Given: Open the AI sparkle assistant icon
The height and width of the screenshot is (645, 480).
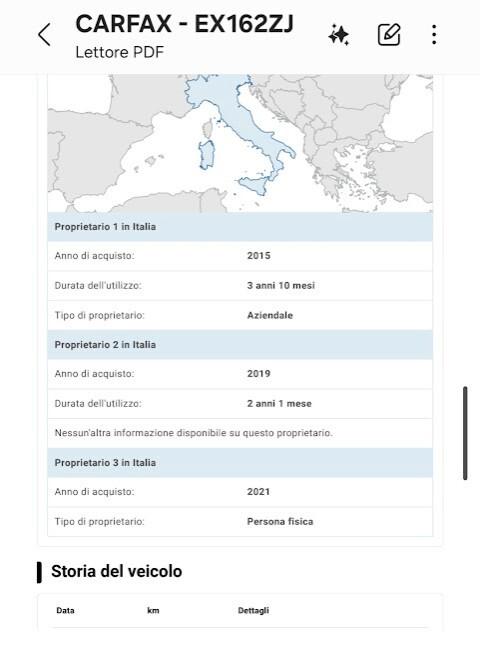Looking at the screenshot, I should 339,35.
